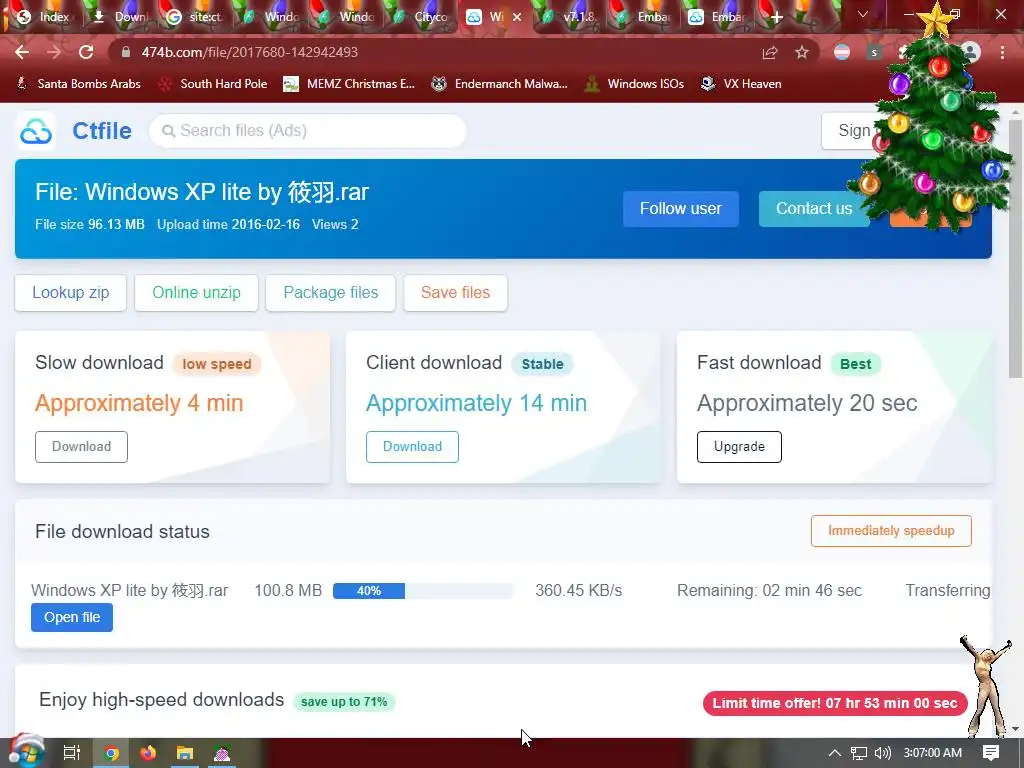This screenshot has height=768, width=1024.
Task: Switch to the v7.1.8 tab
Action: [x=569, y=17]
